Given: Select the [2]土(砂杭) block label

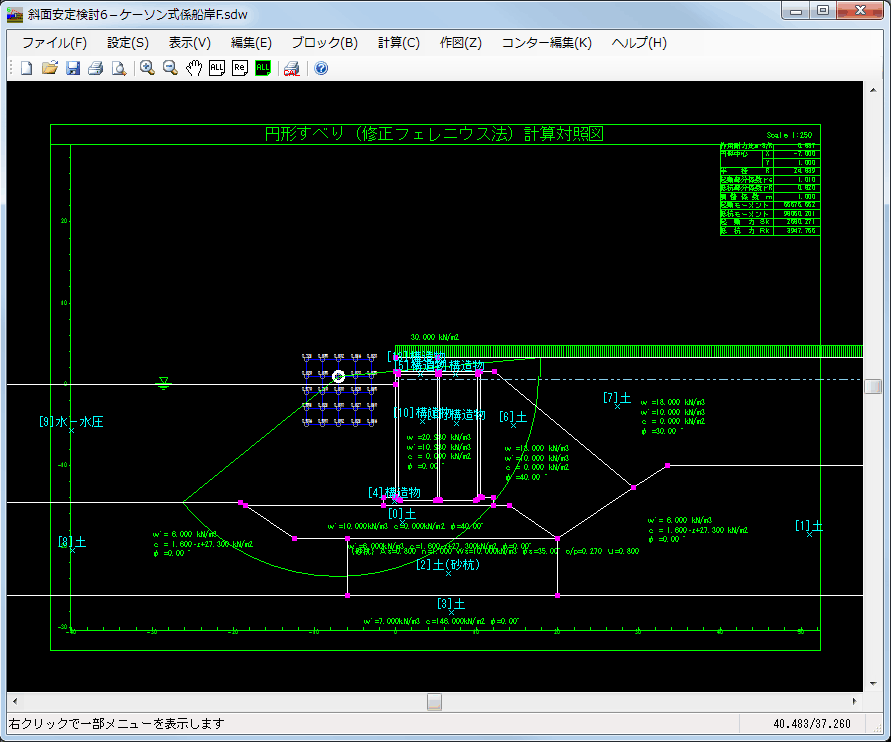Looking at the screenshot, I should coord(448,564).
